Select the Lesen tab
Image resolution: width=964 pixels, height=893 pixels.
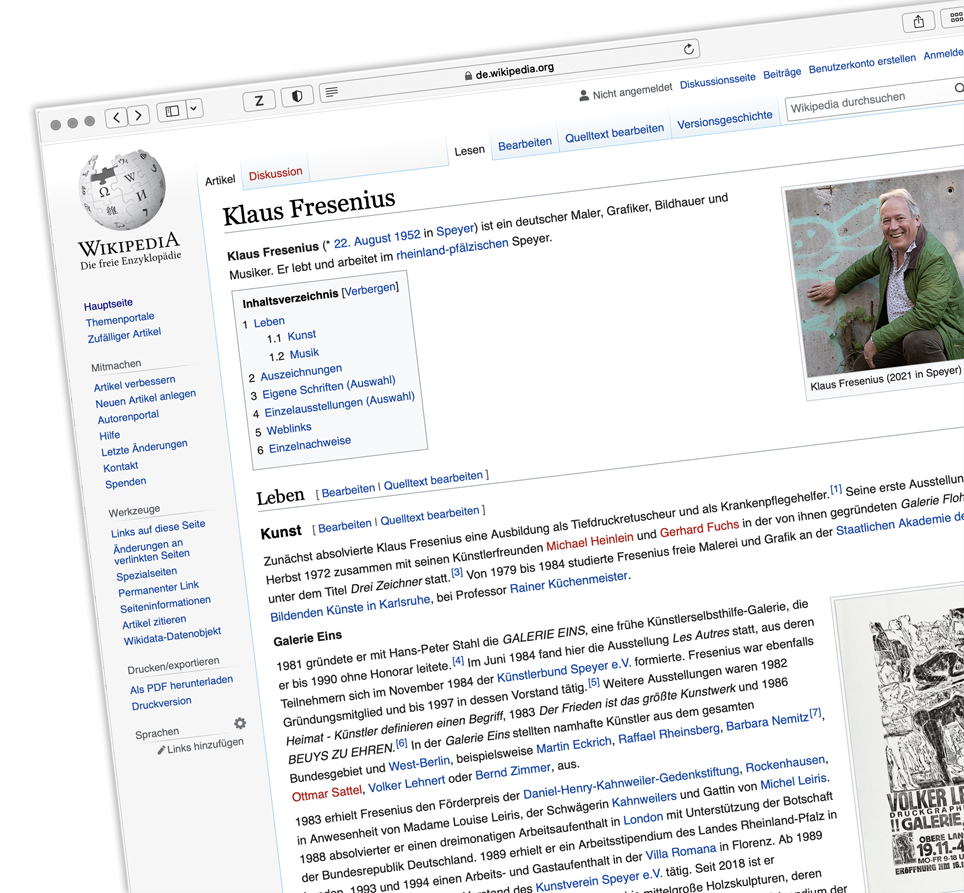pyautogui.click(x=469, y=151)
